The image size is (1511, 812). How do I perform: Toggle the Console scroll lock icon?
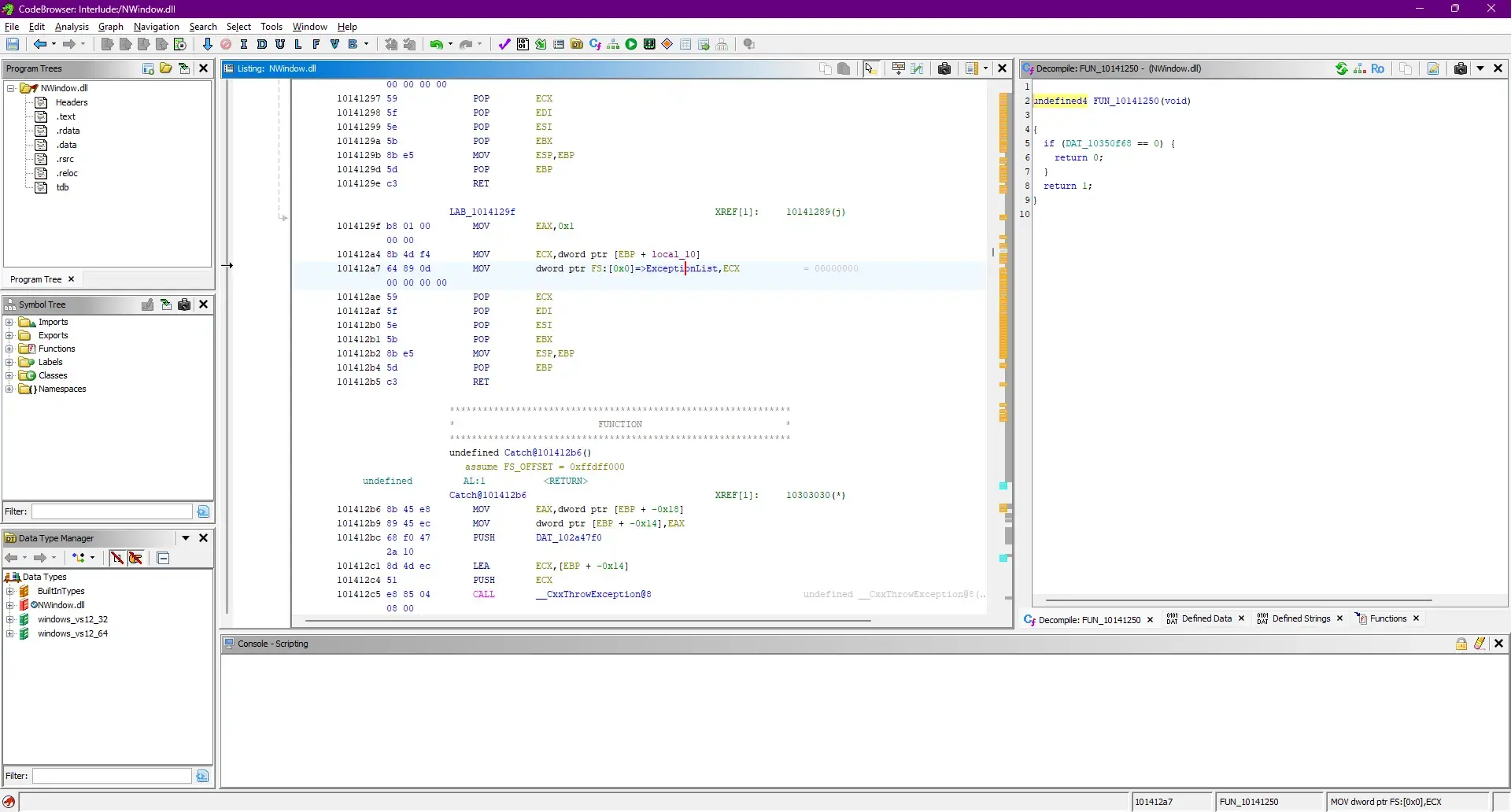(x=1461, y=644)
